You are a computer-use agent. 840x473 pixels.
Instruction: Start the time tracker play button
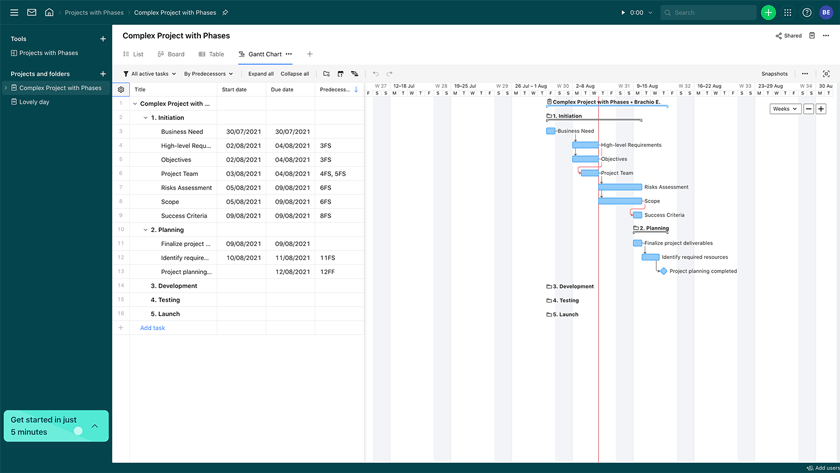[x=623, y=13]
